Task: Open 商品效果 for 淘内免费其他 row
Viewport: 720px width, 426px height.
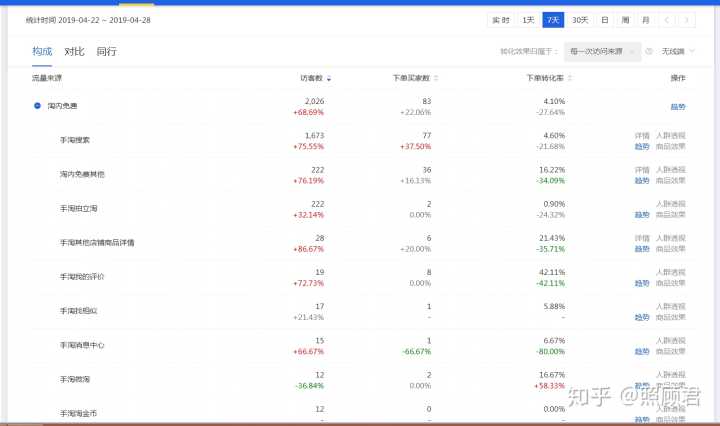Action: coord(670,180)
